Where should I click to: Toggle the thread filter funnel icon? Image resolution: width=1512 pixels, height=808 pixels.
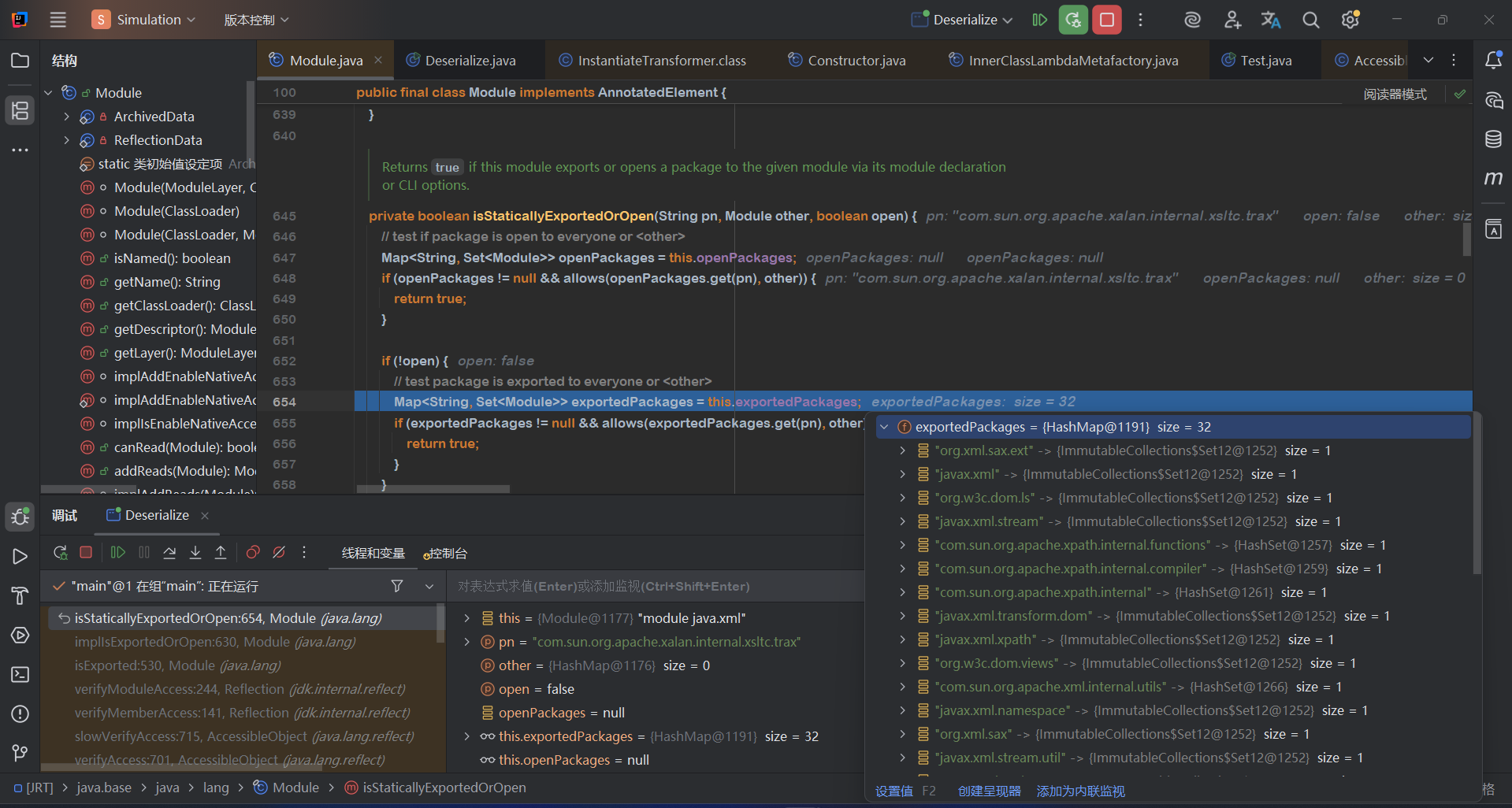tap(397, 586)
